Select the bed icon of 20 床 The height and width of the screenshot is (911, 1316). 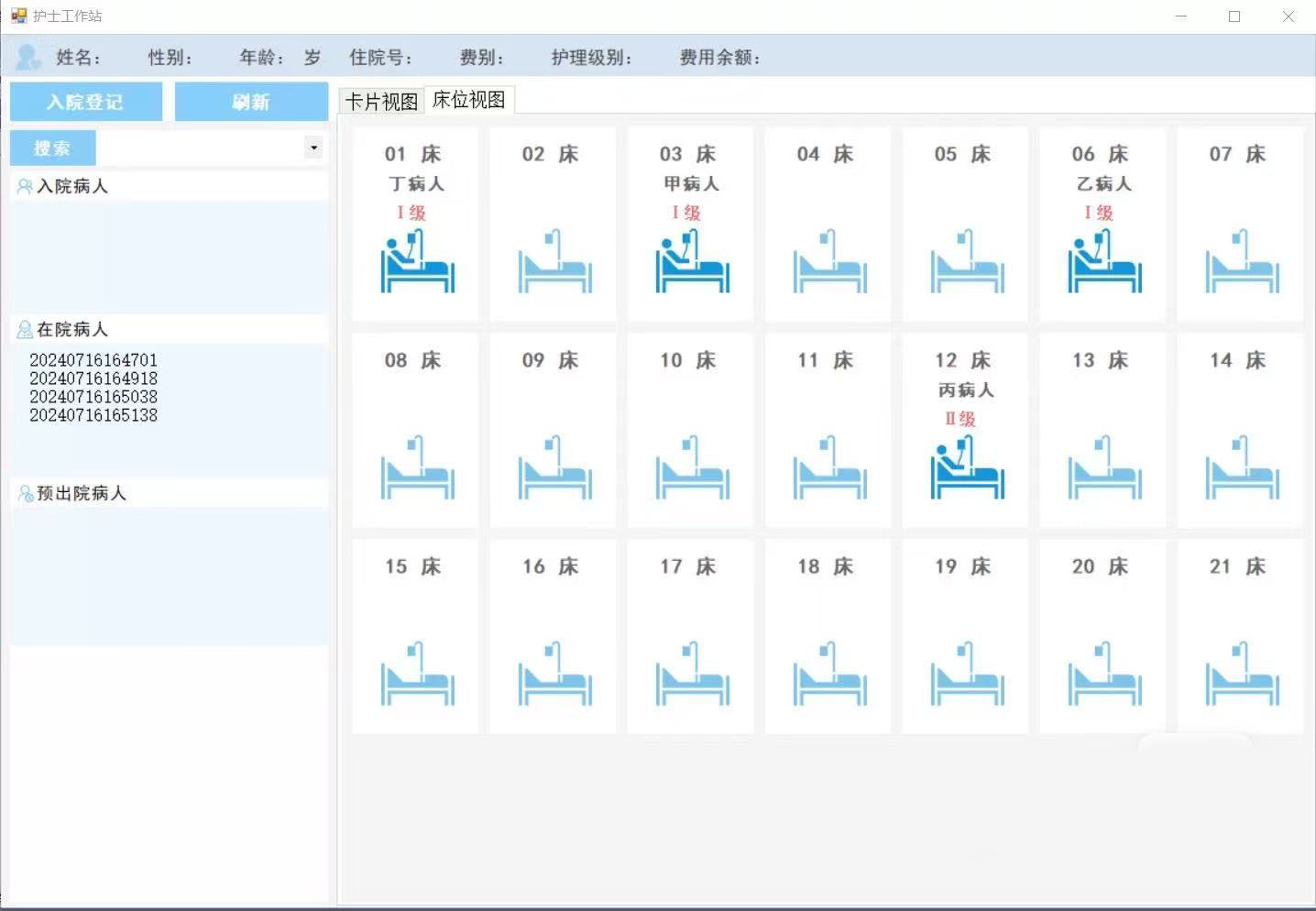pos(1104,674)
